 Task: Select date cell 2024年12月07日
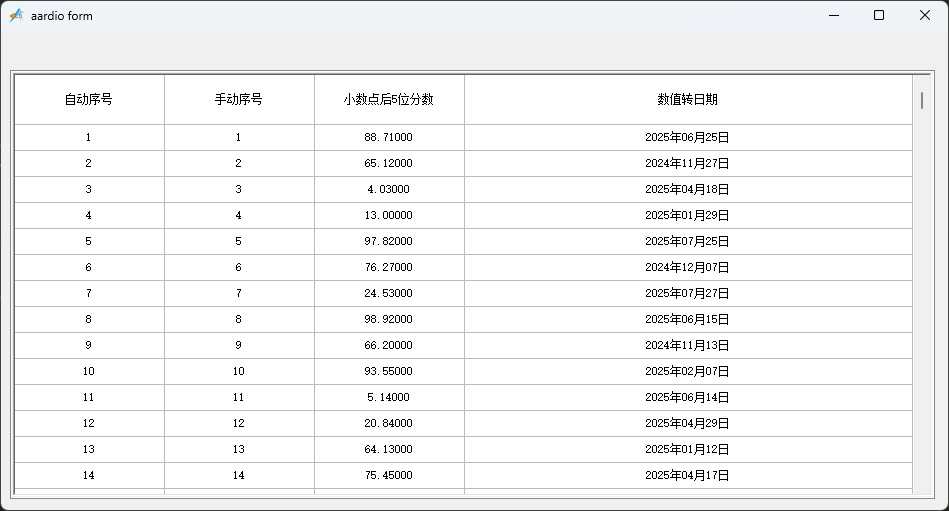[x=688, y=268]
